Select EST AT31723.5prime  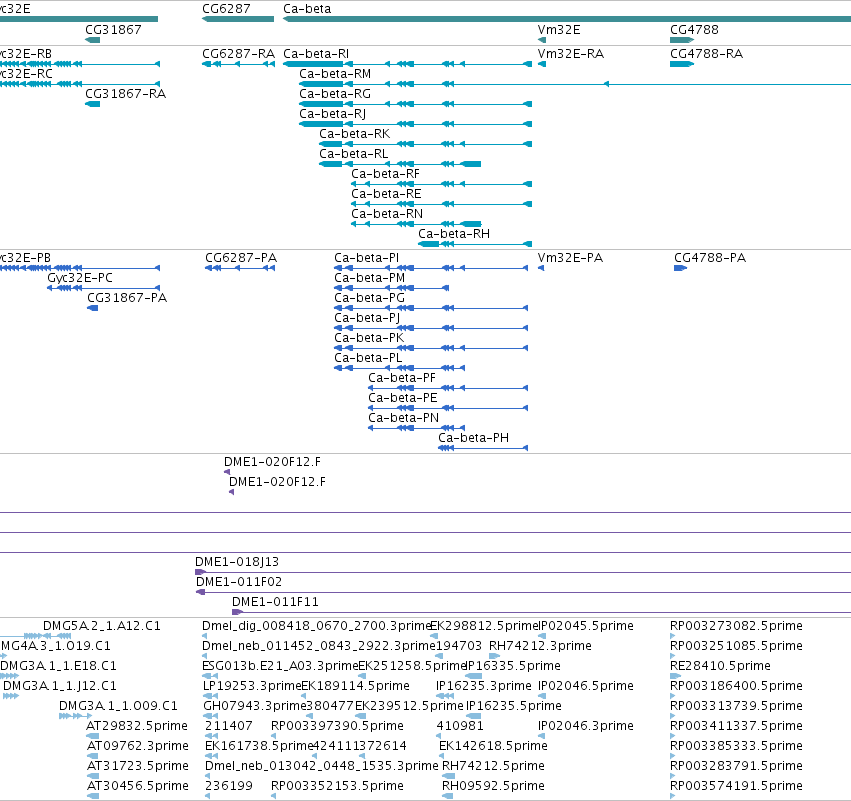pyautogui.click(x=138, y=766)
